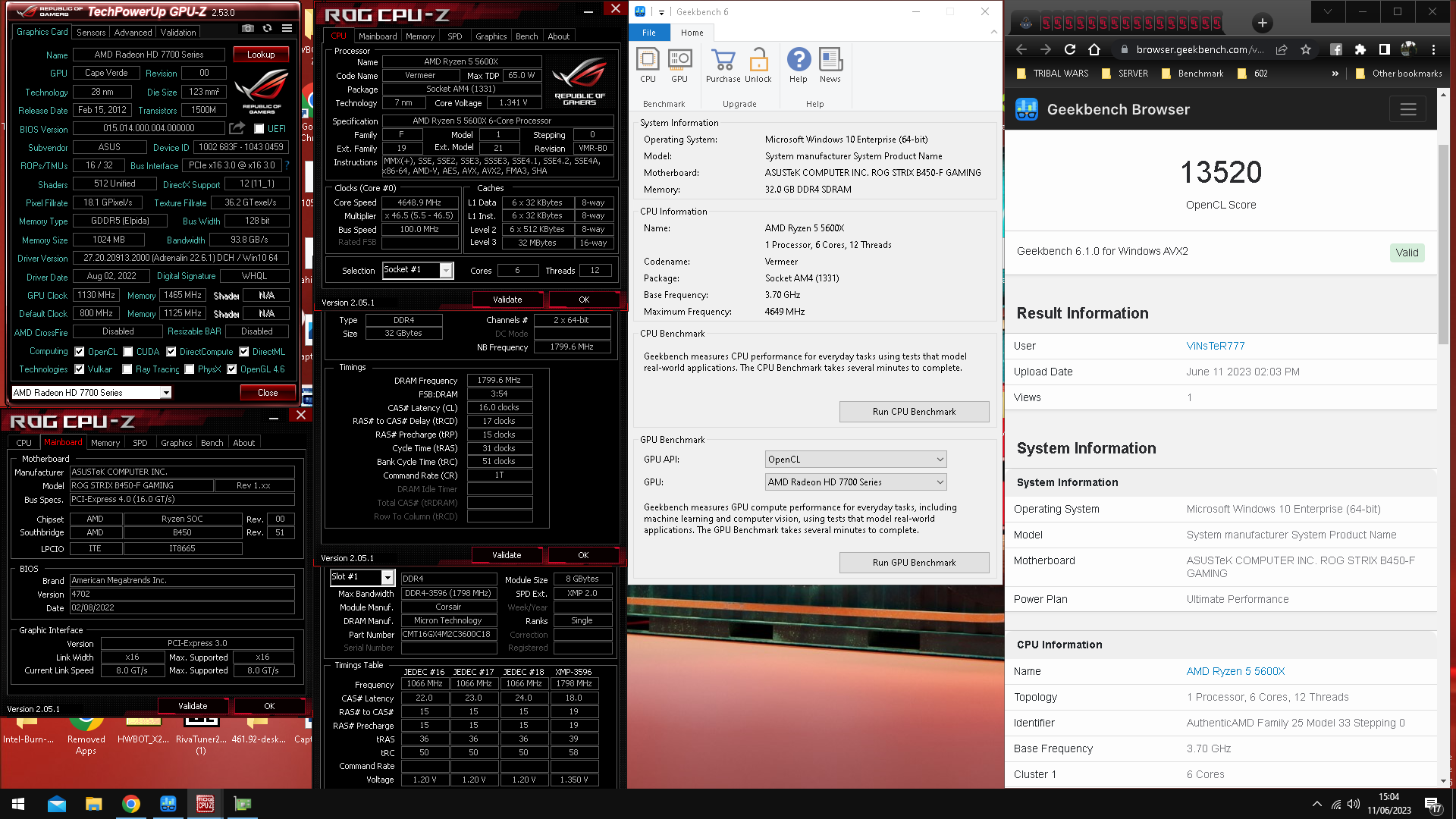1456x819 pixels.
Task: Open Benchmark bookmarks folder in Chrome
Action: (x=1191, y=74)
